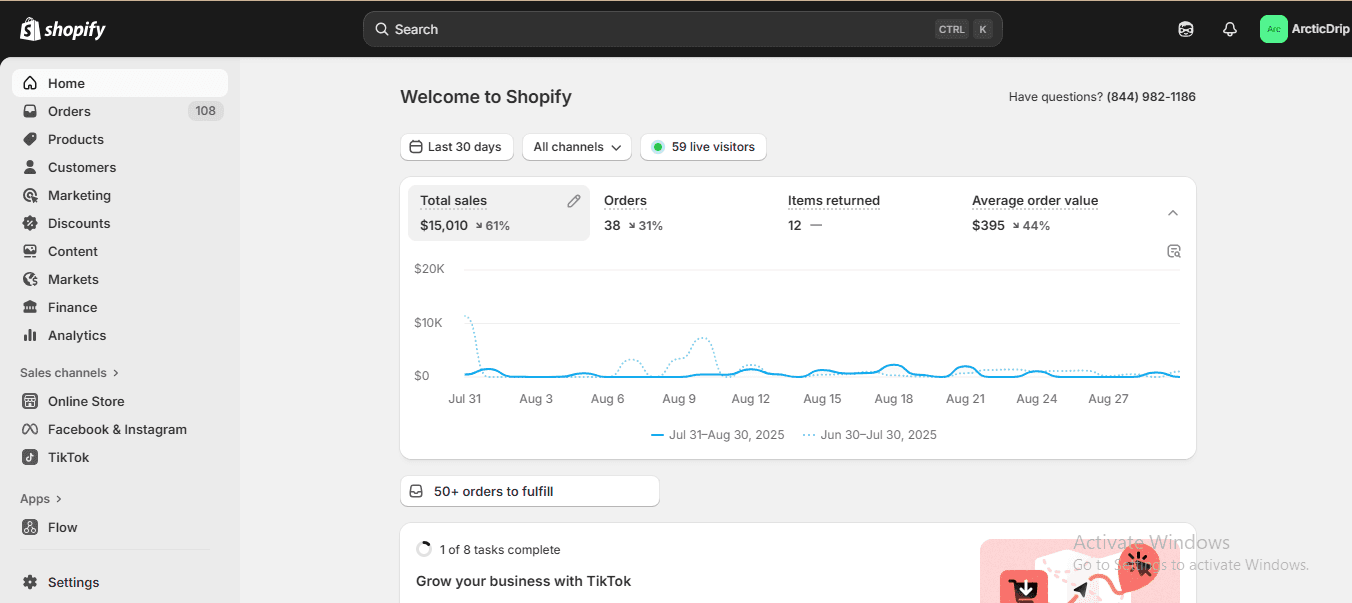Expand the Apps section
Viewport: 1352px width, 603px height.
pos(41,499)
